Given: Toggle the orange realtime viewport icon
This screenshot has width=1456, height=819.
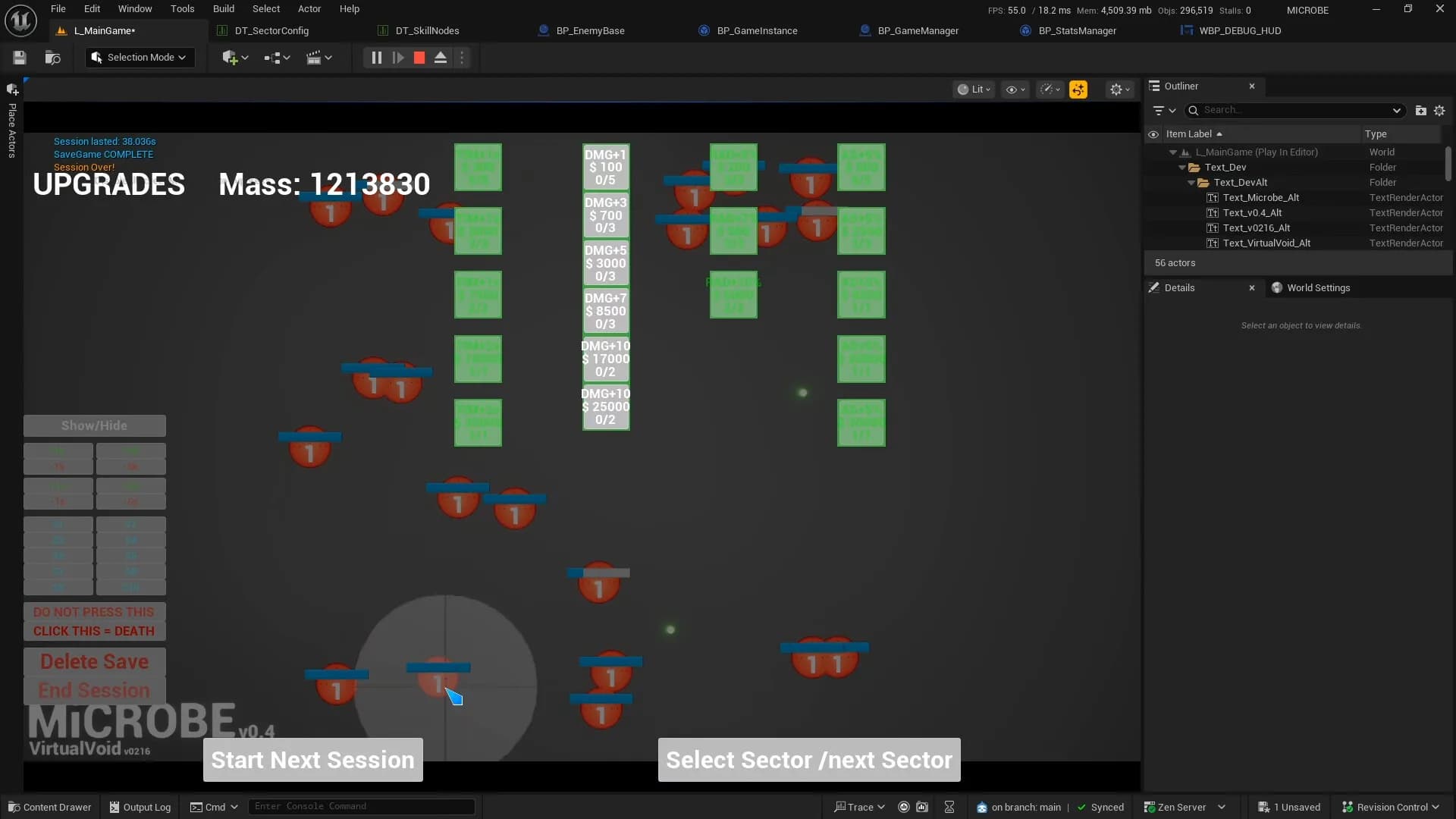Looking at the screenshot, I should [1078, 89].
